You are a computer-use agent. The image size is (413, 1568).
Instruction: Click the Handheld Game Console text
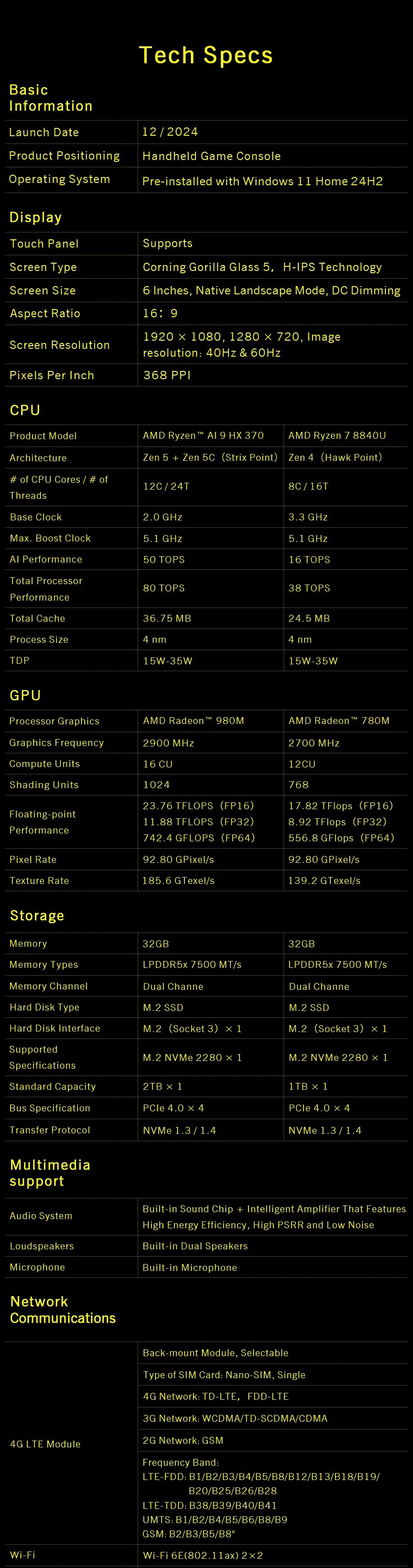[x=212, y=156]
